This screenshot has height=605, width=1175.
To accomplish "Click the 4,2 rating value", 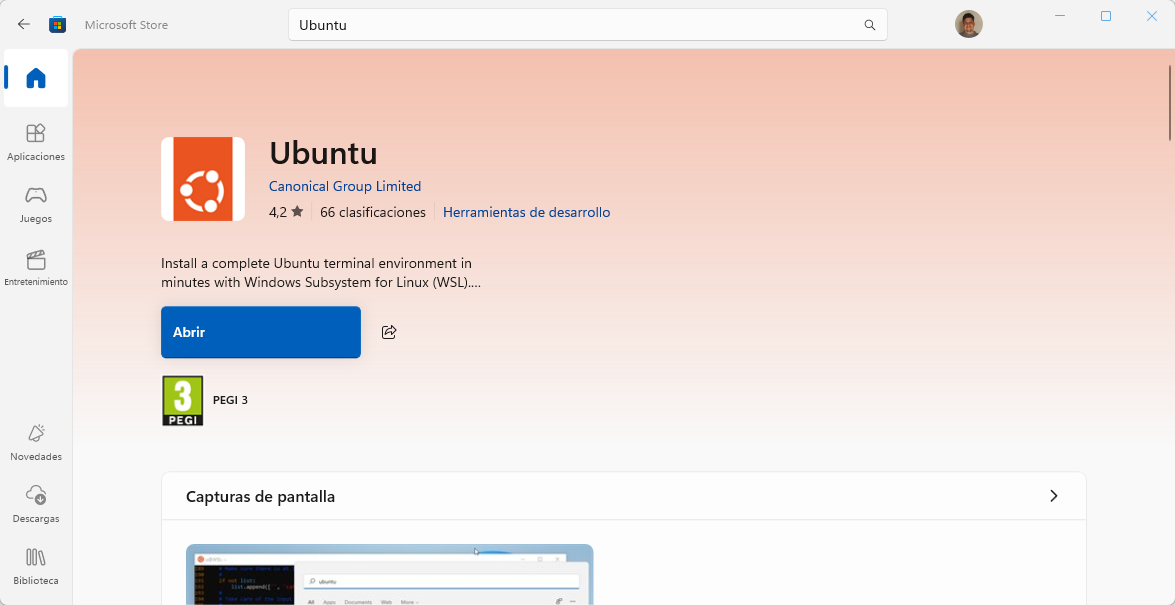I will [278, 212].
